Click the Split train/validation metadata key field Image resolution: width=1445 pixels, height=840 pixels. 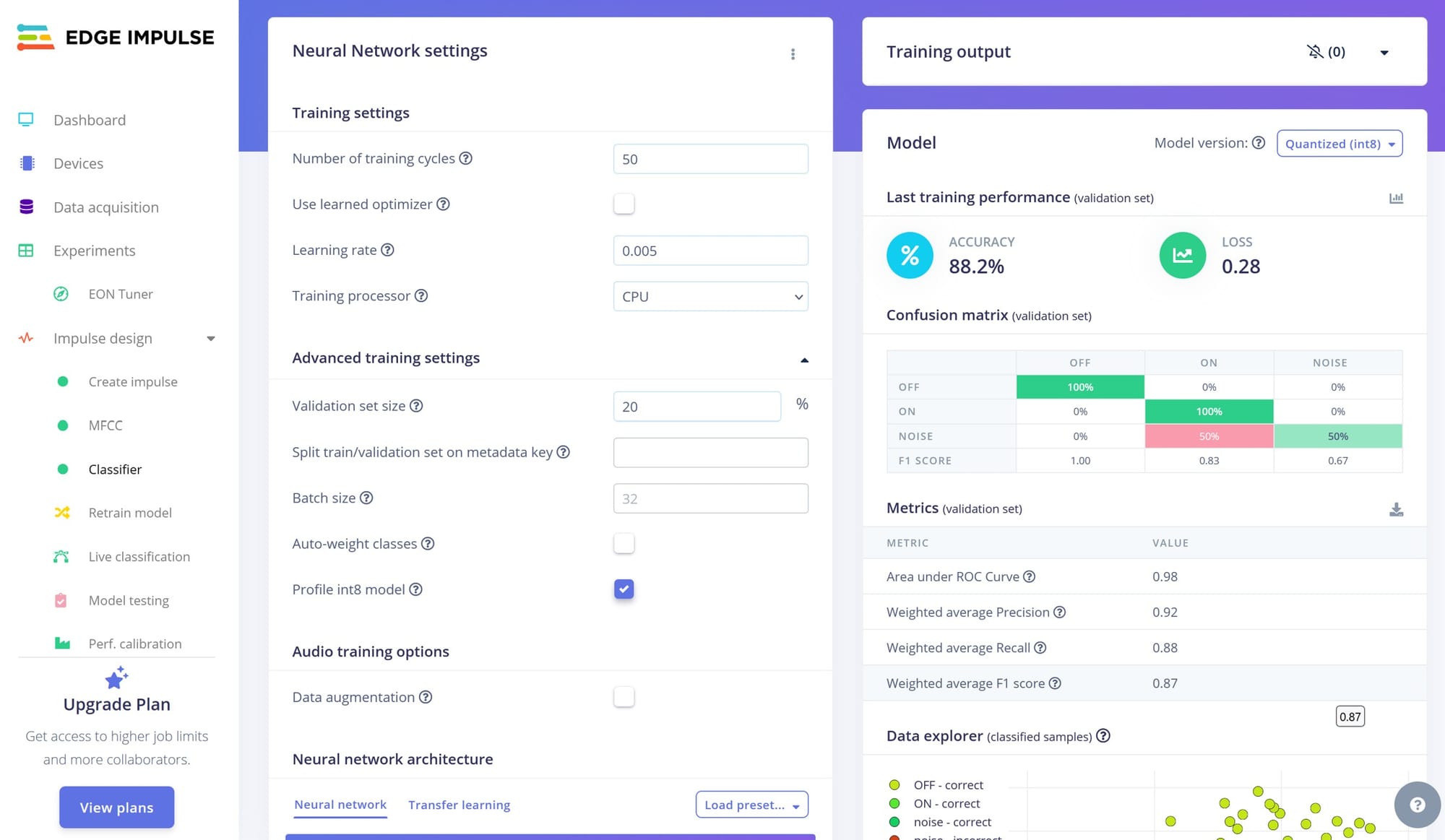pos(711,453)
